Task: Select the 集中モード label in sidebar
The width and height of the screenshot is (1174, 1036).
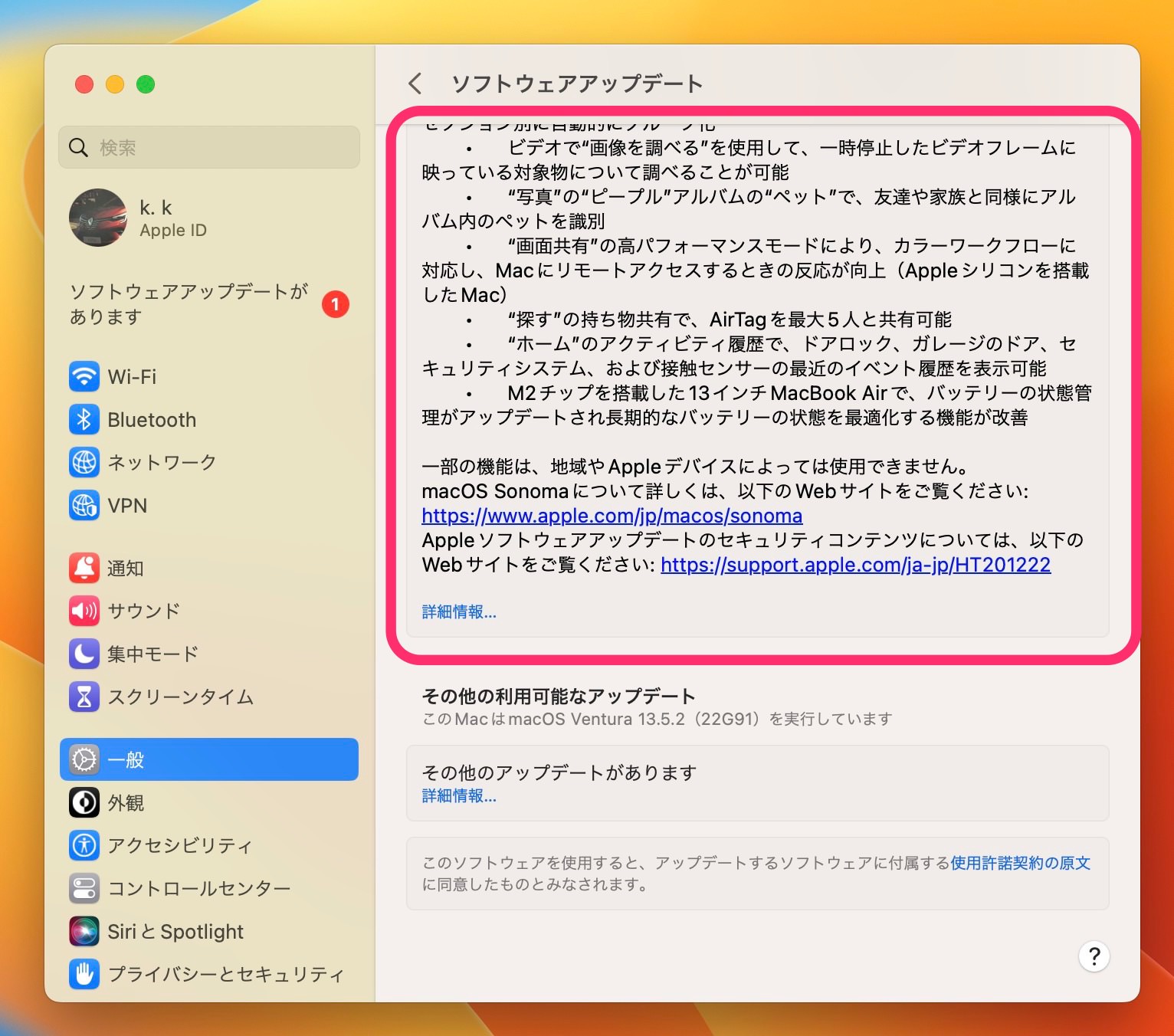Action: coord(153,654)
